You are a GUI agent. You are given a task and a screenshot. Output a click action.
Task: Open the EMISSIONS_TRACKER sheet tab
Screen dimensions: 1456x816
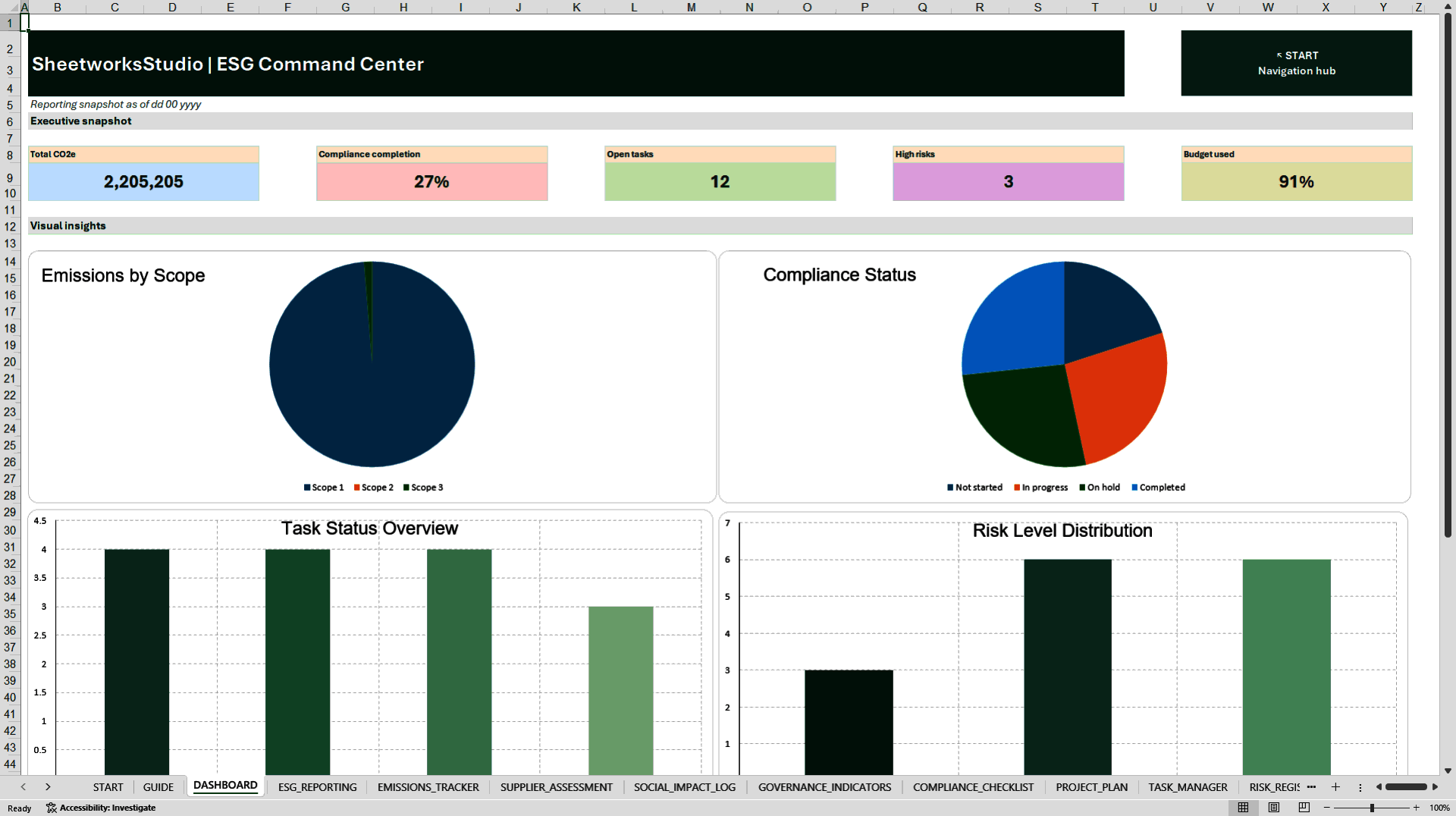tap(428, 787)
